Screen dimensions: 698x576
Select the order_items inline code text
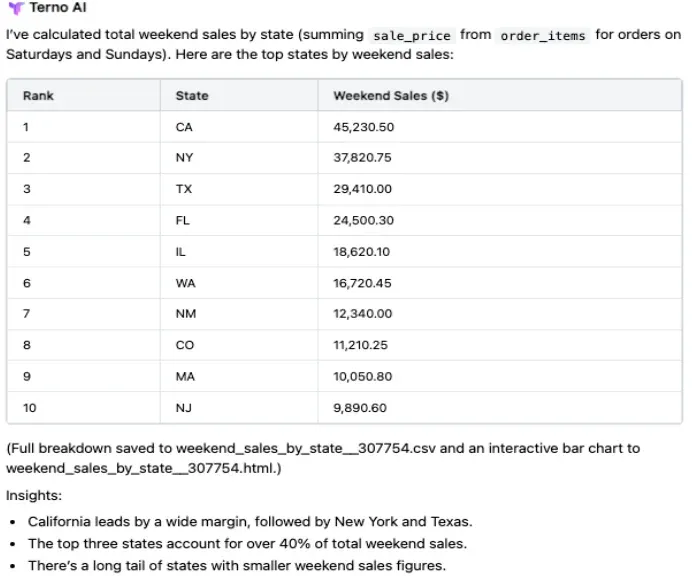pyautogui.click(x=543, y=35)
